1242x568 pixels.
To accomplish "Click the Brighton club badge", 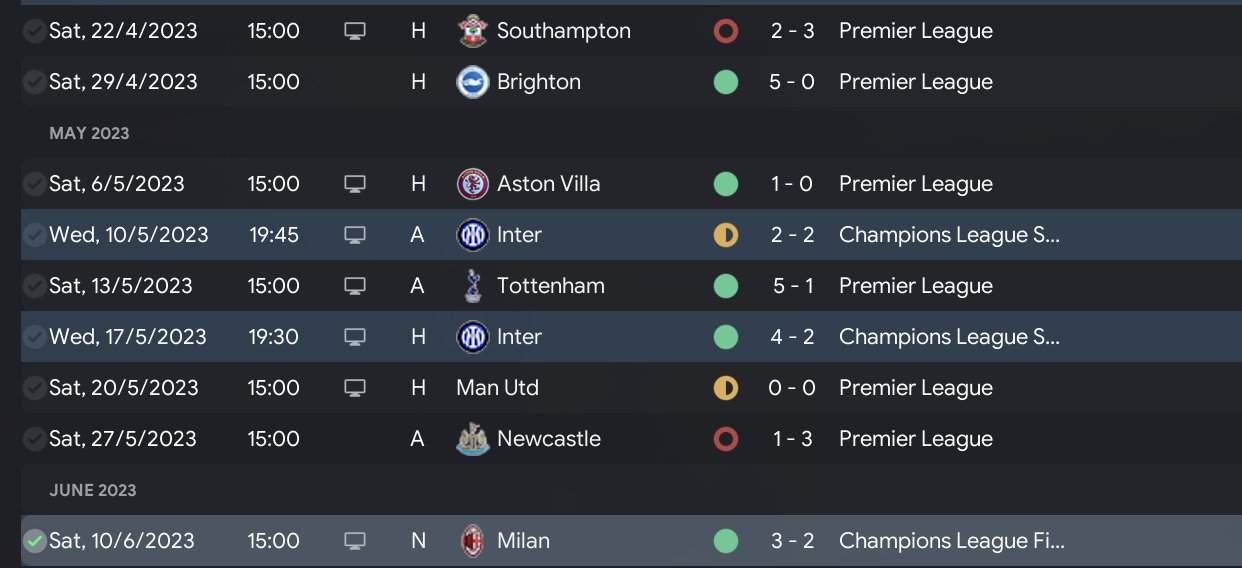I will point(472,82).
